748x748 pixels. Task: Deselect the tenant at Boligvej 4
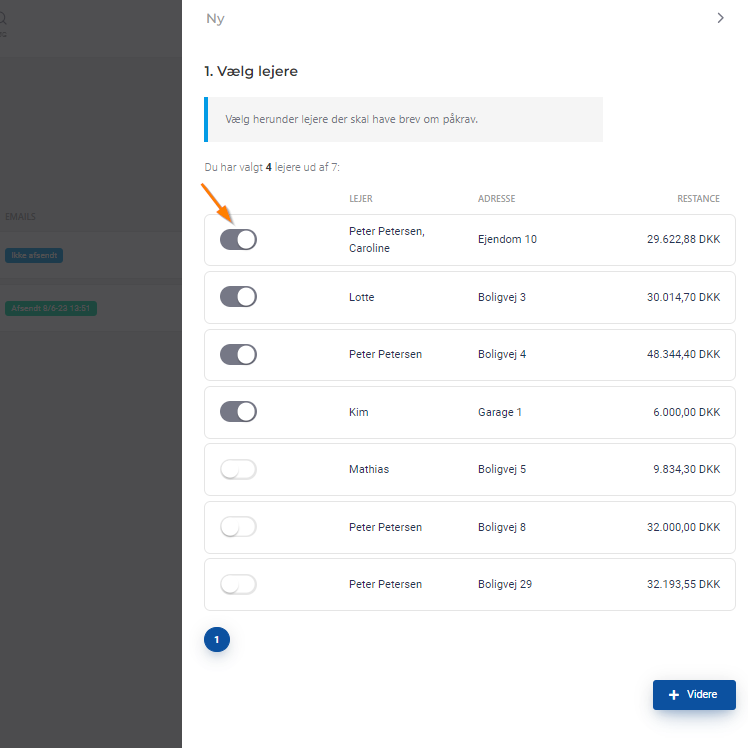point(238,354)
